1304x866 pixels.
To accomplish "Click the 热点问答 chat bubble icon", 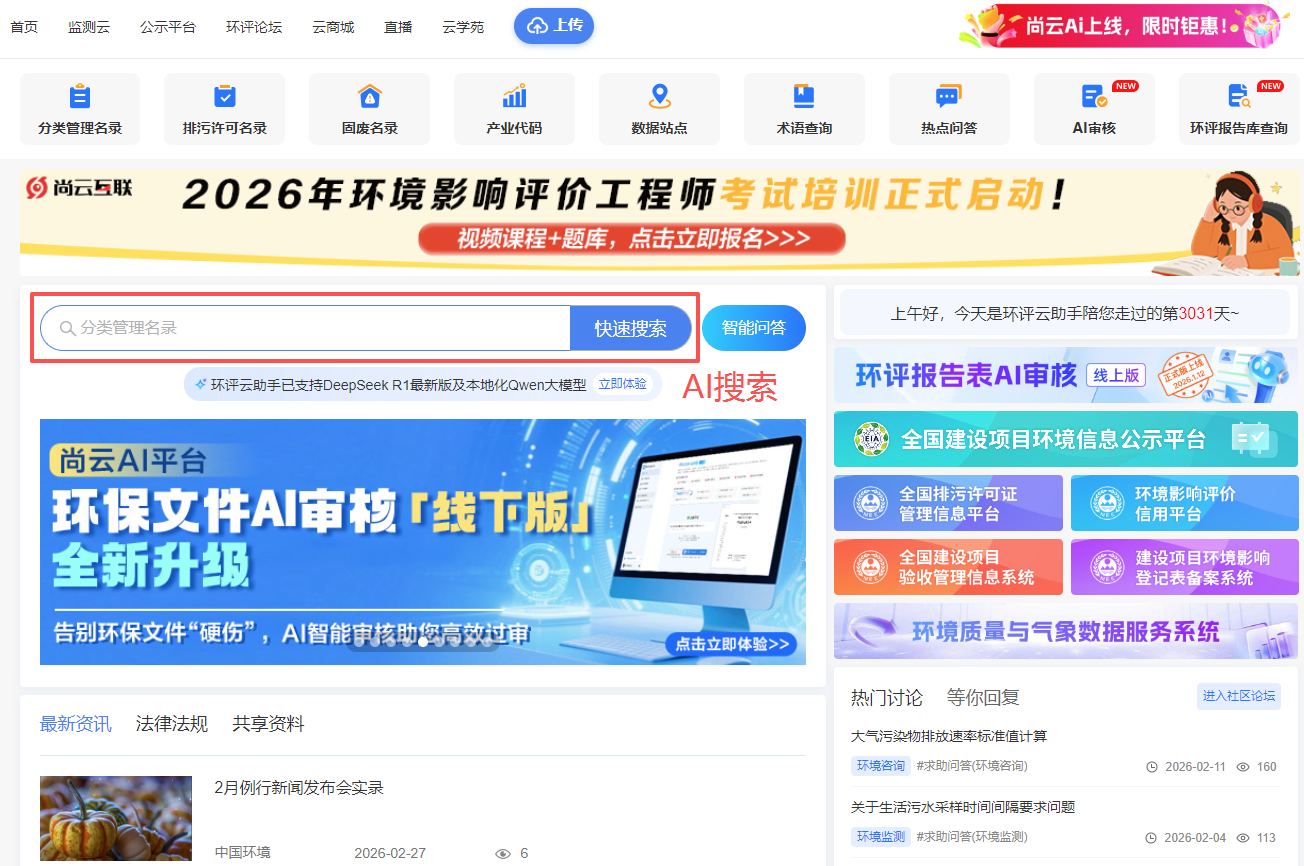I will click(948, 97).
